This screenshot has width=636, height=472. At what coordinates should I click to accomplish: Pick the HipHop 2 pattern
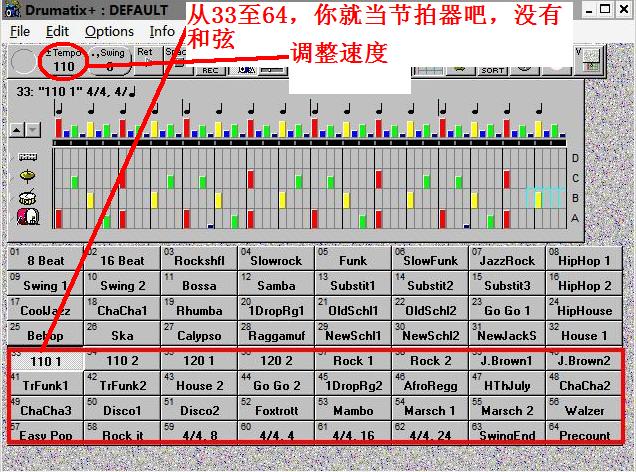click(584, 283)
